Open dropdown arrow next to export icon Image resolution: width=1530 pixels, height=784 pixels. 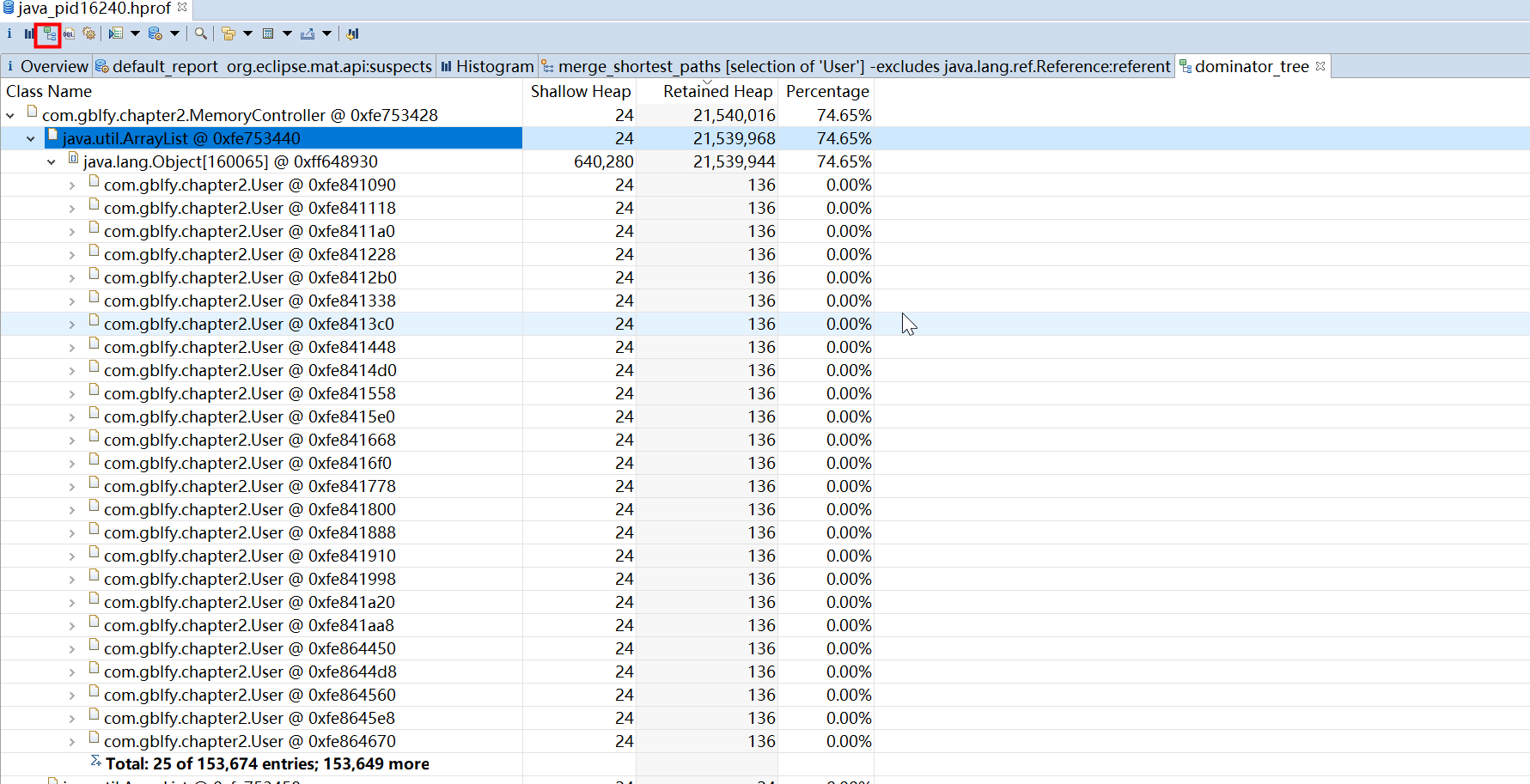tap(326, 33)
